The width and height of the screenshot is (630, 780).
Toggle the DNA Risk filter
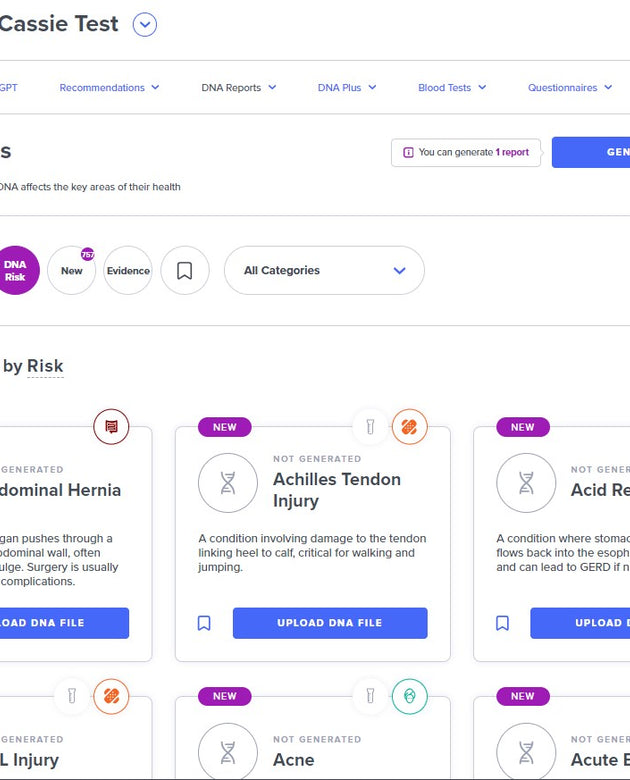click(15, 270)
